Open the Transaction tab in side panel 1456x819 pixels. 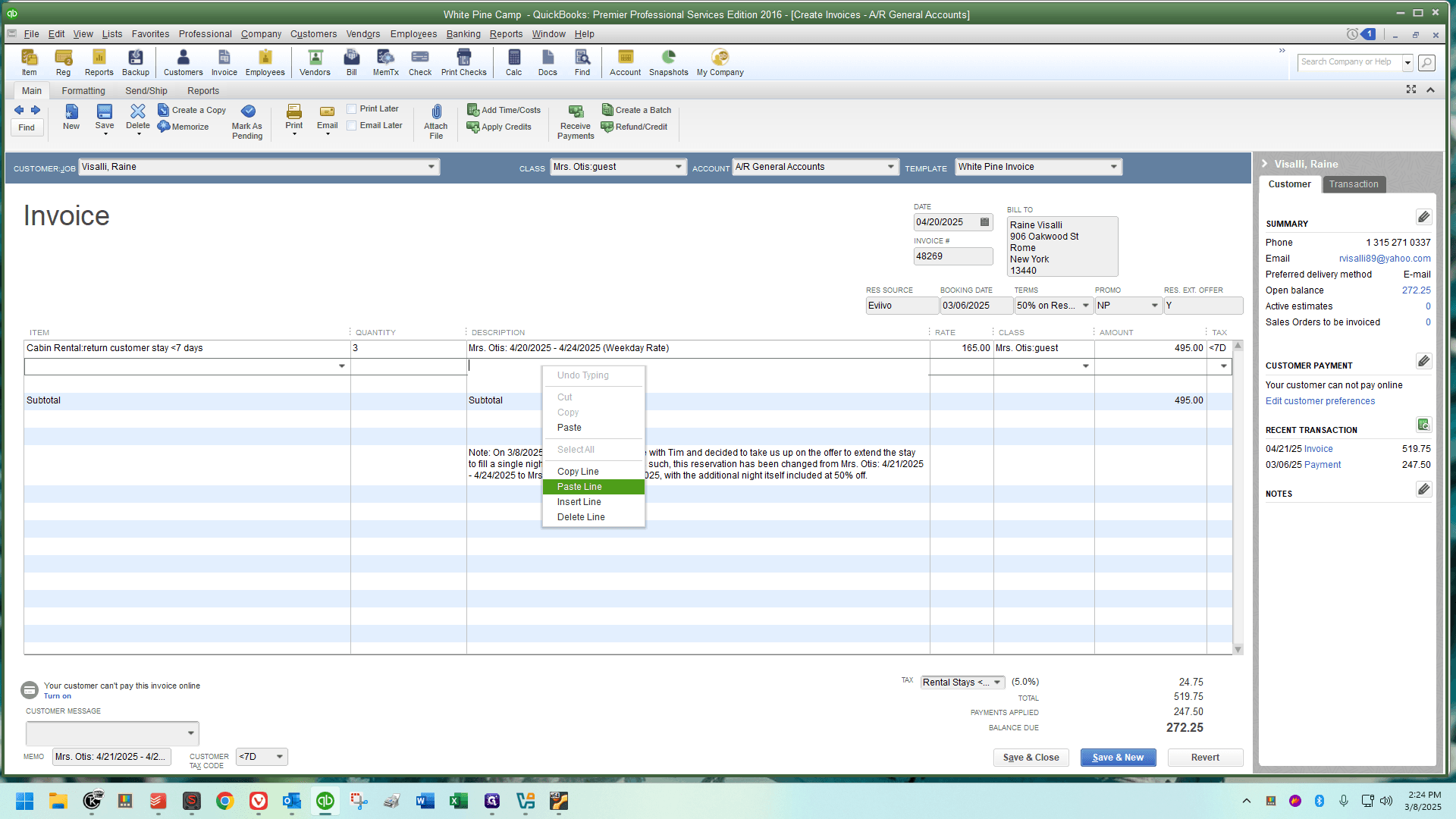pos(1354,184)
